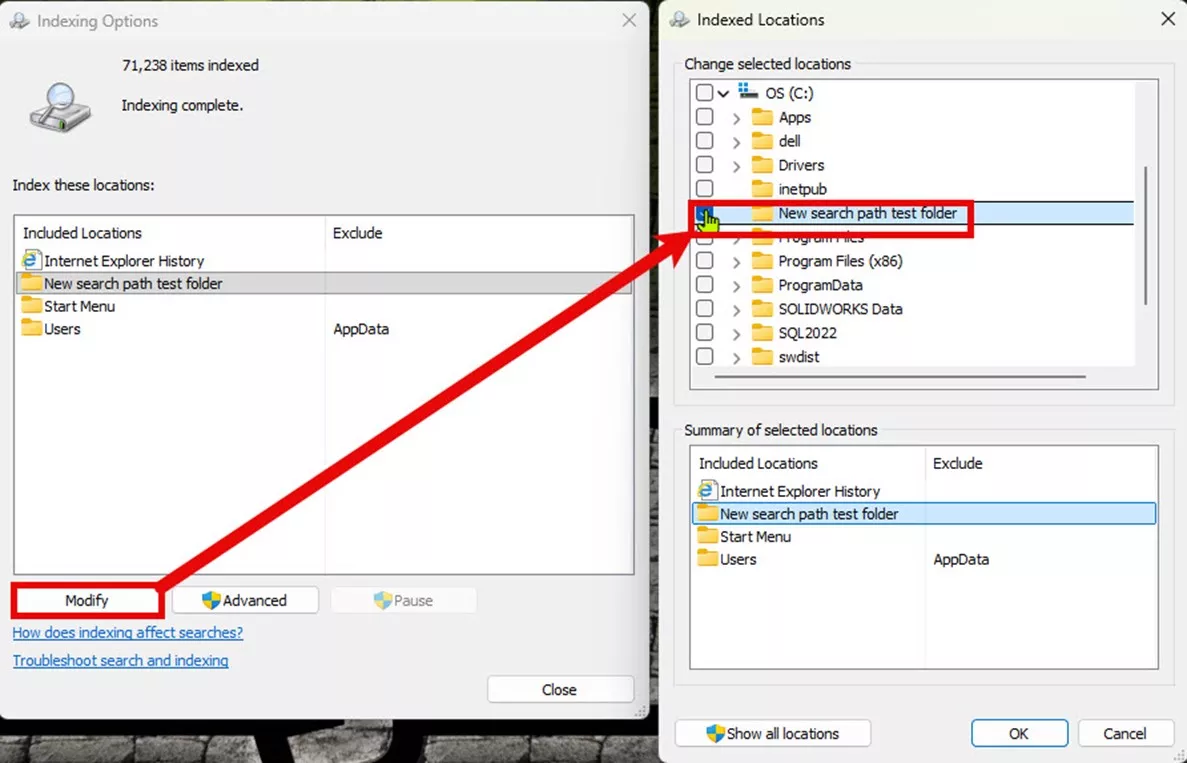The image size is (1187, 763).
Task: Expand the Program Files (x86) folder
Action: [736, 260]
